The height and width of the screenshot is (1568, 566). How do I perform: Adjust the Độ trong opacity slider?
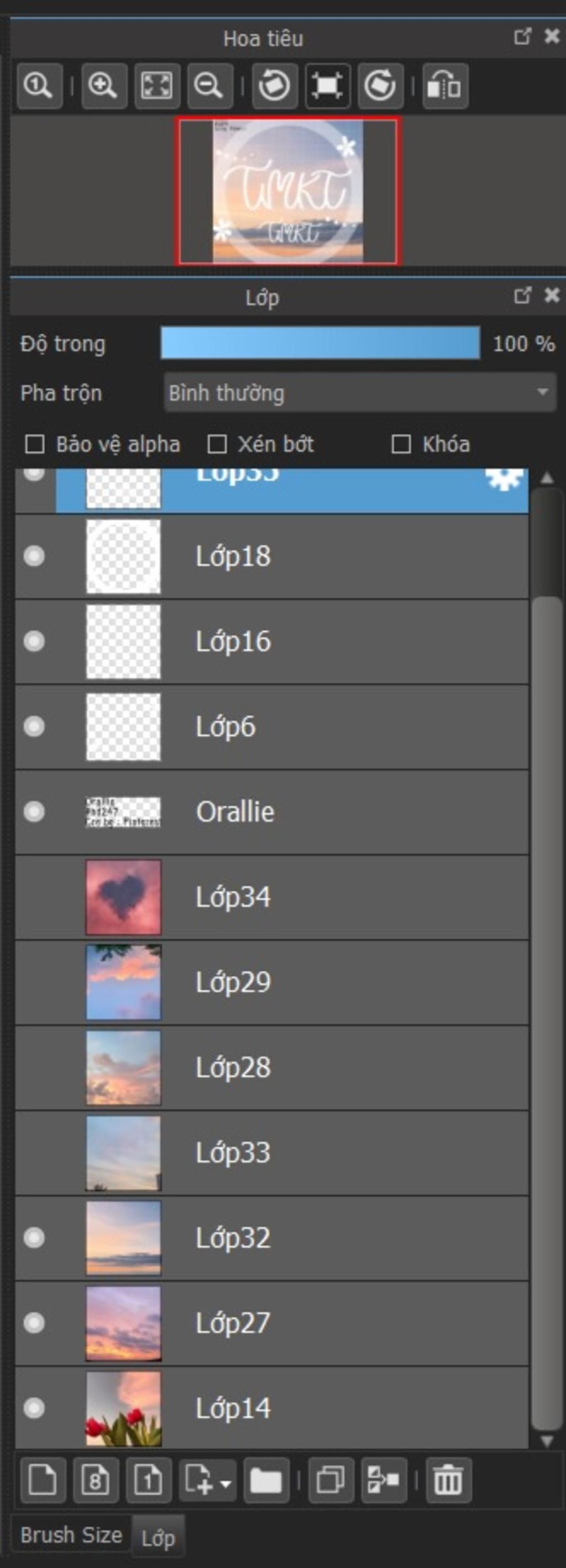click(320, 343)
